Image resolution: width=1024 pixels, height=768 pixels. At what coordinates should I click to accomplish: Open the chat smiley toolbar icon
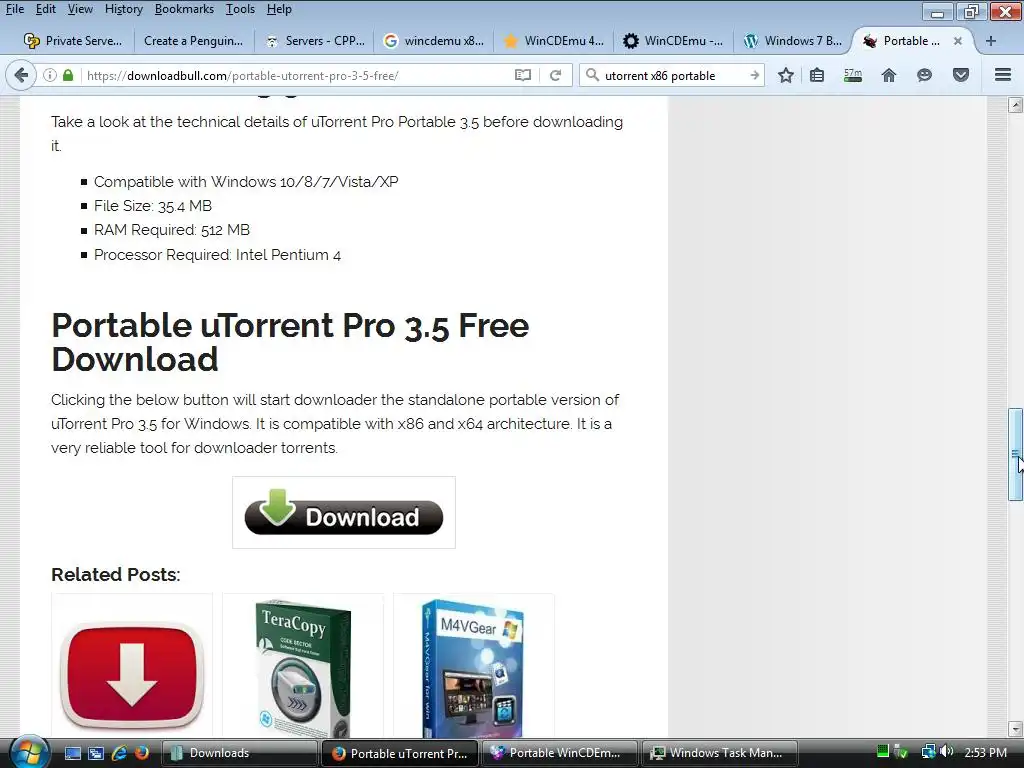tap(924, 75)
